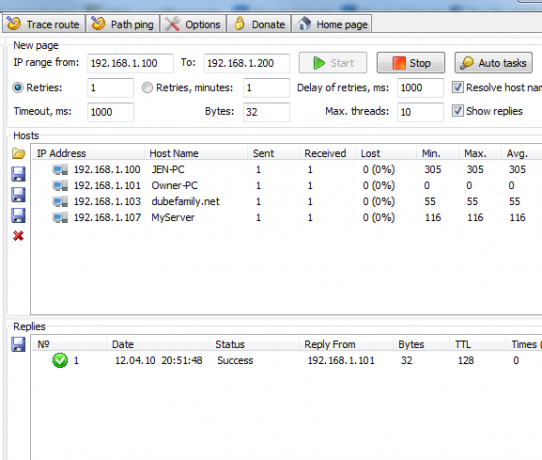The width and height of the screenshot is (542, 460).
Task: Click the red Stop button
Action: click(411, 63)
